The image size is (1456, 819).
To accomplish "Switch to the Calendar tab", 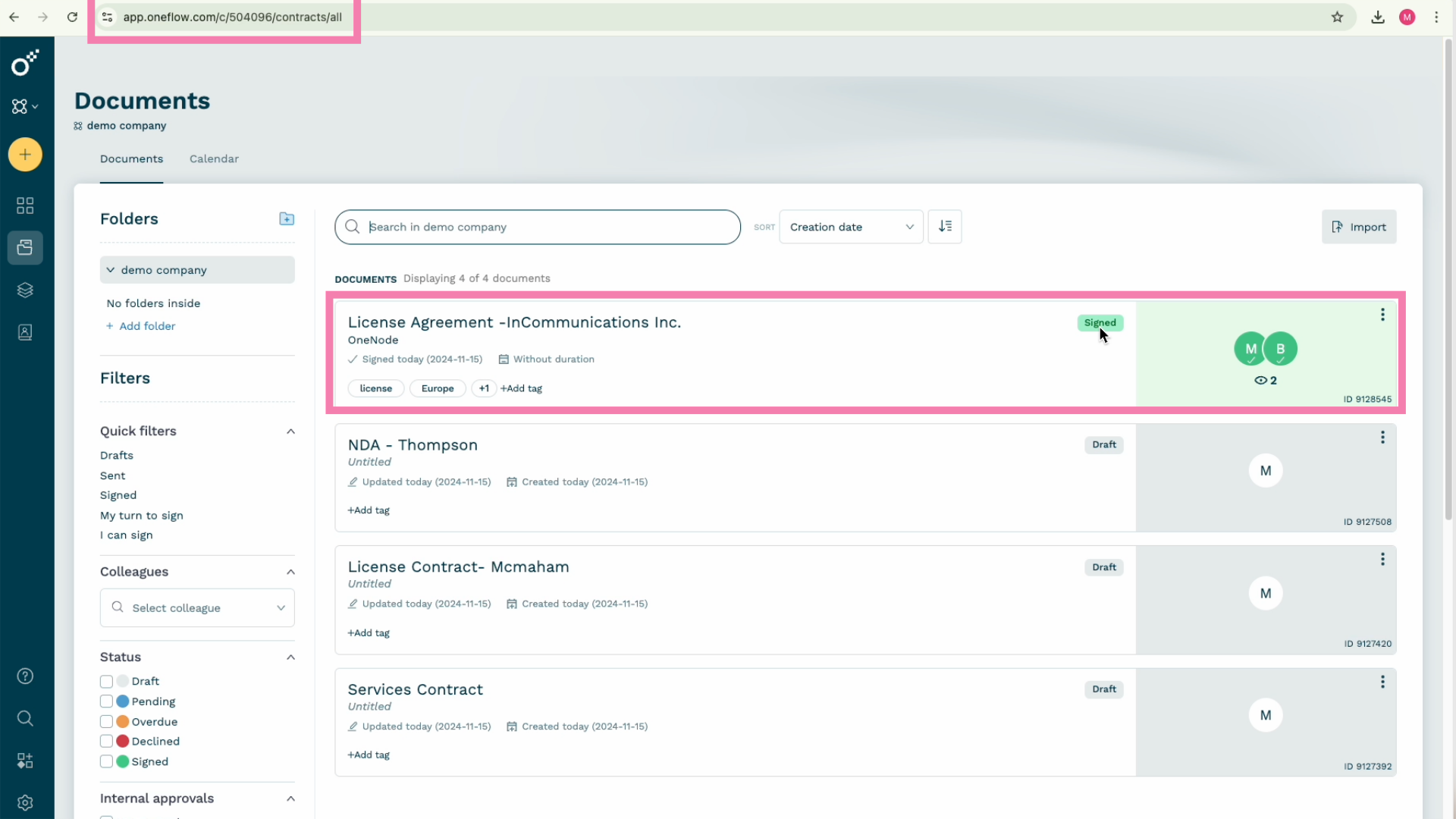I will pyautogui.click(x=214, y=158).
